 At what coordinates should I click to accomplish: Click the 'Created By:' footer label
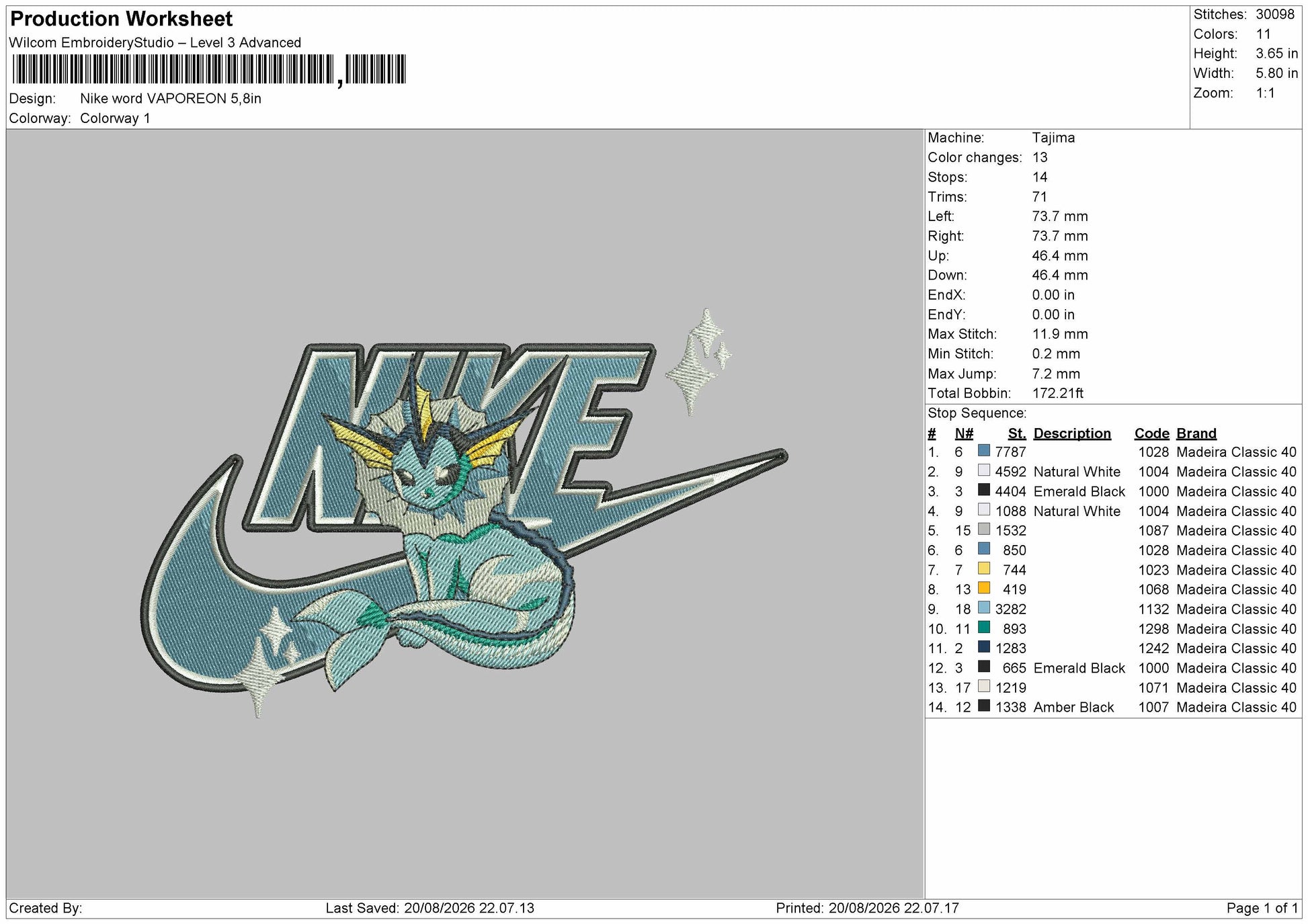pyautogui.click(x=46, y=909)
